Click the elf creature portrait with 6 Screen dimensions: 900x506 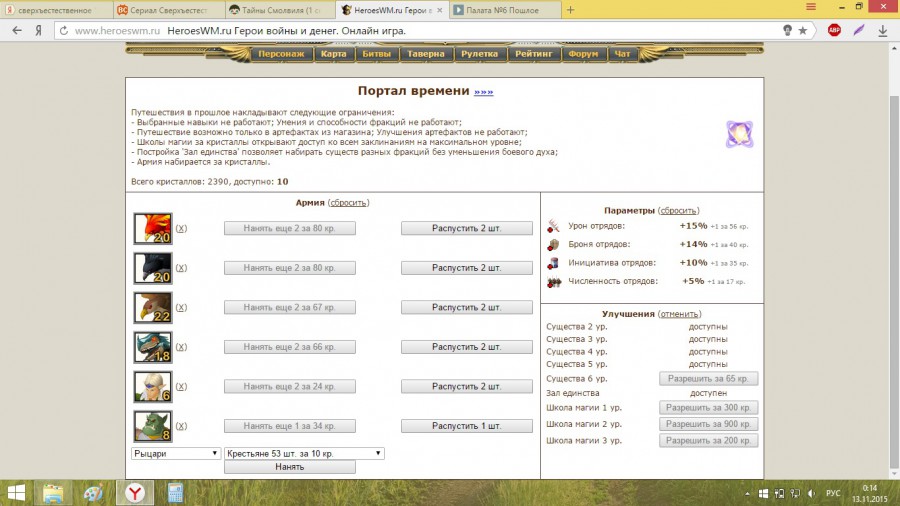pos(153,387)
